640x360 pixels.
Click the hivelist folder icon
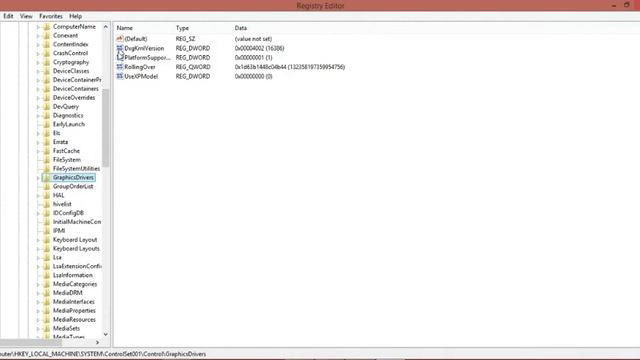pos(47,204)
